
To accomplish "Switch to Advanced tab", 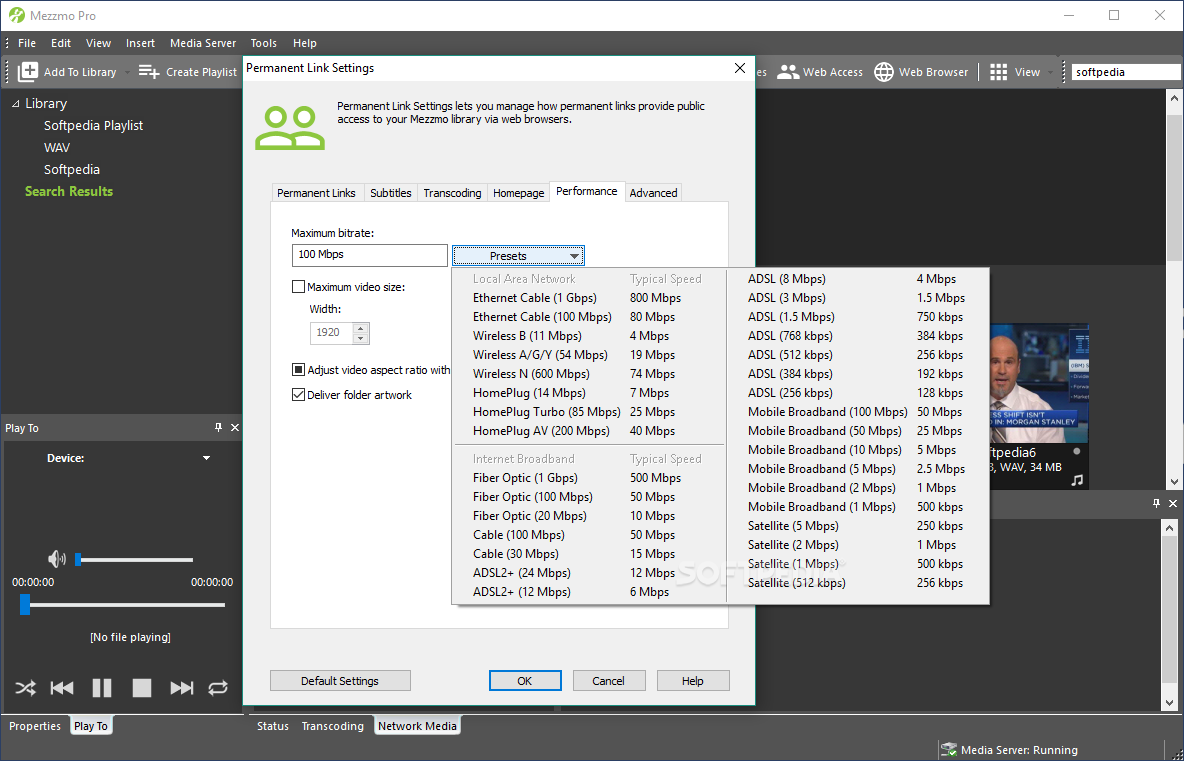I will point(653,193).
